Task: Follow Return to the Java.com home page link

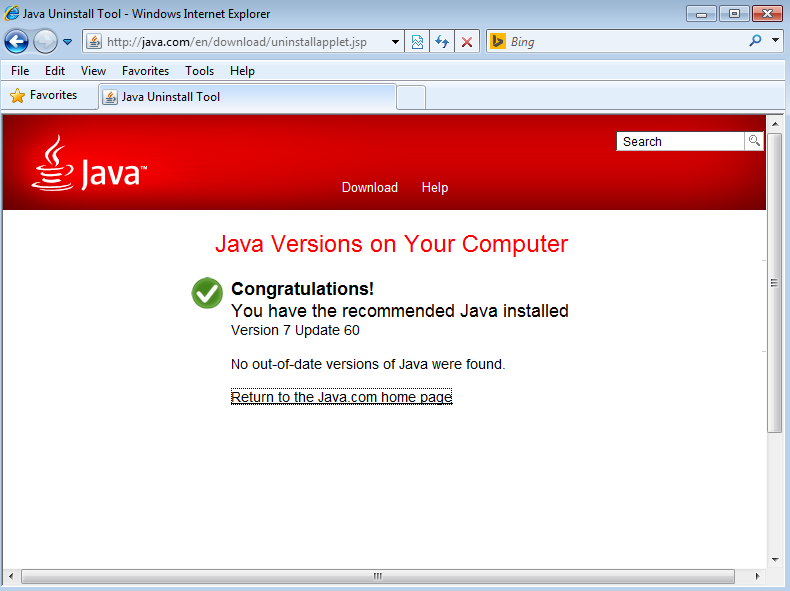Action: (x=342, y=397)
